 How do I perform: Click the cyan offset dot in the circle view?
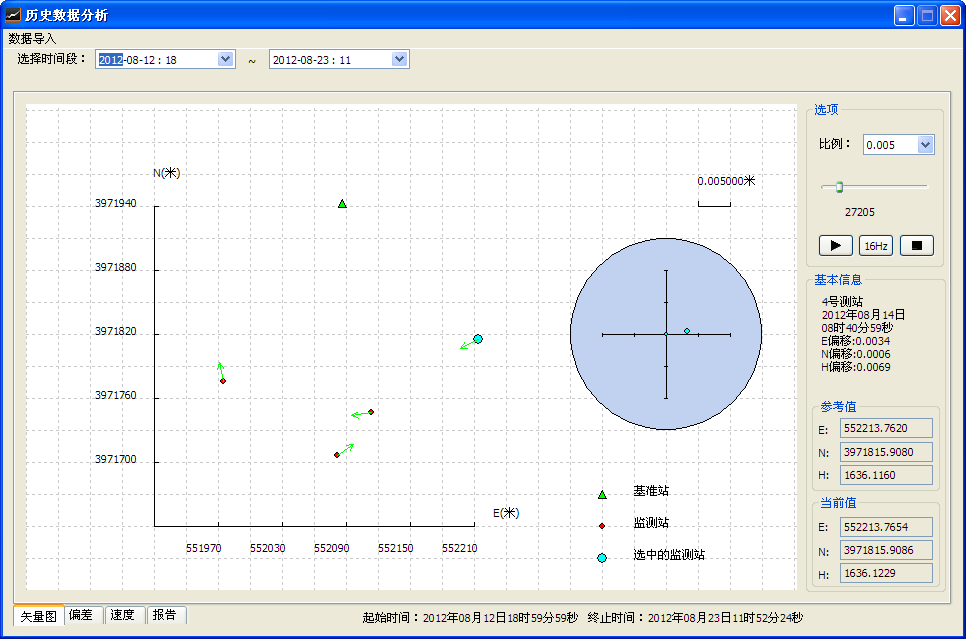pyautogui.click(x=687, y=331)
